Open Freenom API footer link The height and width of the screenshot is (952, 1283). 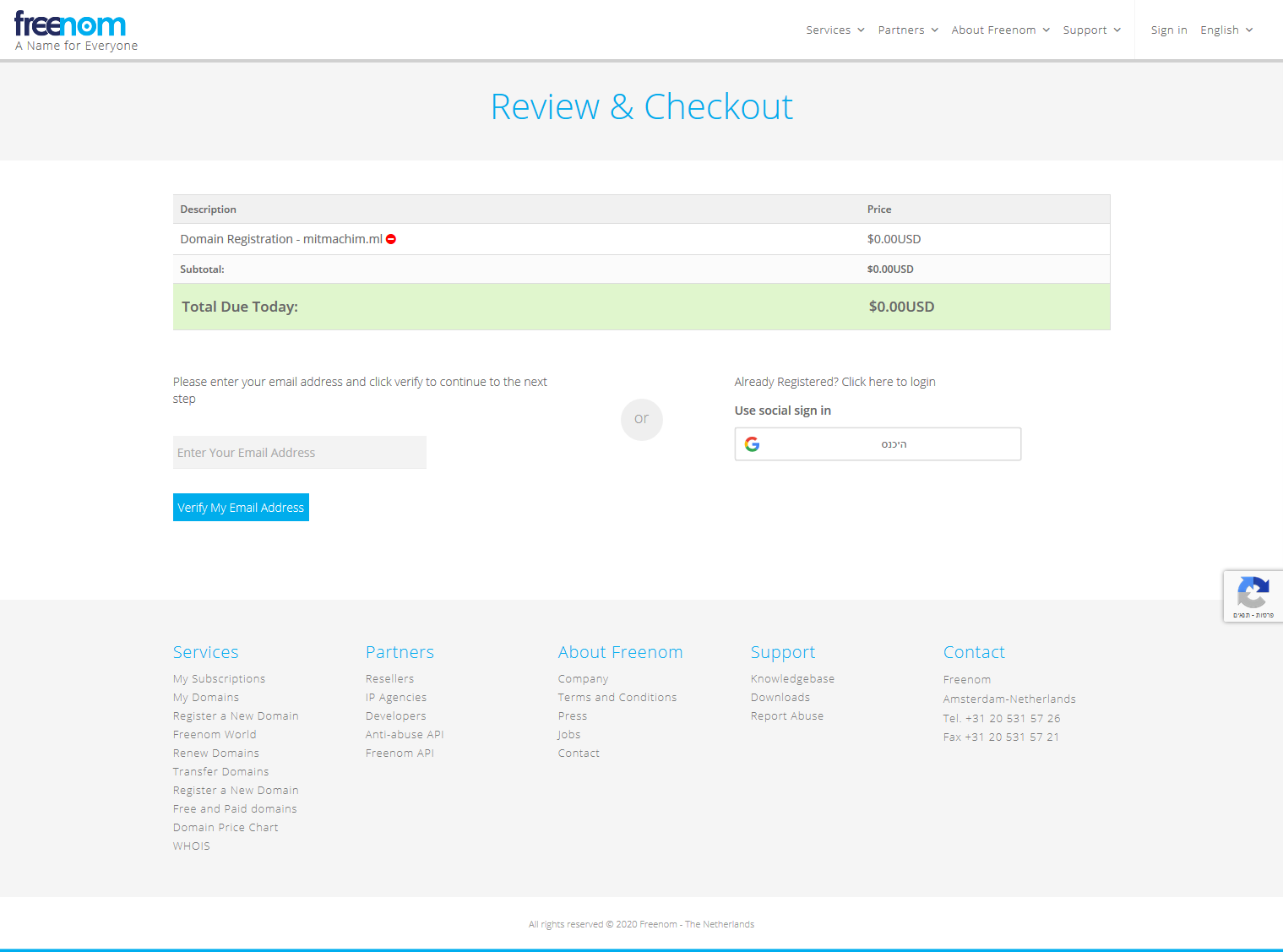click(400, 753)
